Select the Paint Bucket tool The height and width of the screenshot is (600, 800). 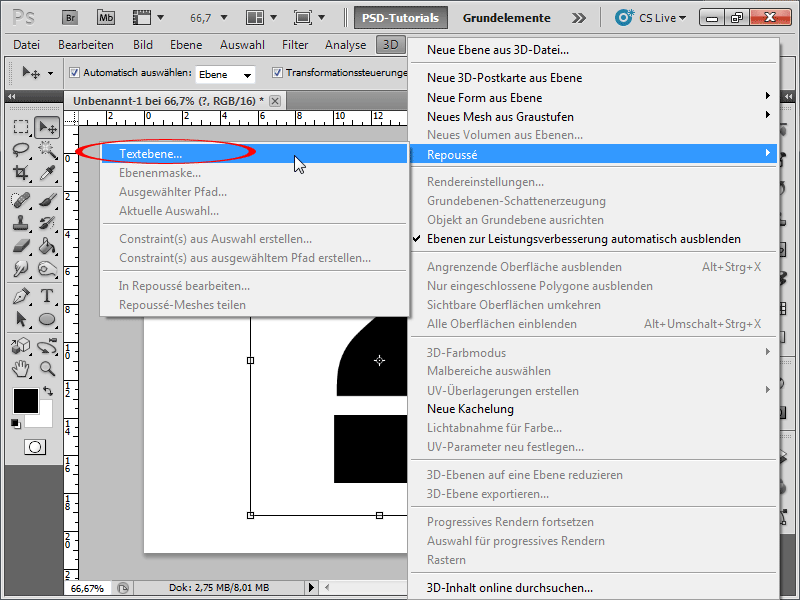pos(47,246)
